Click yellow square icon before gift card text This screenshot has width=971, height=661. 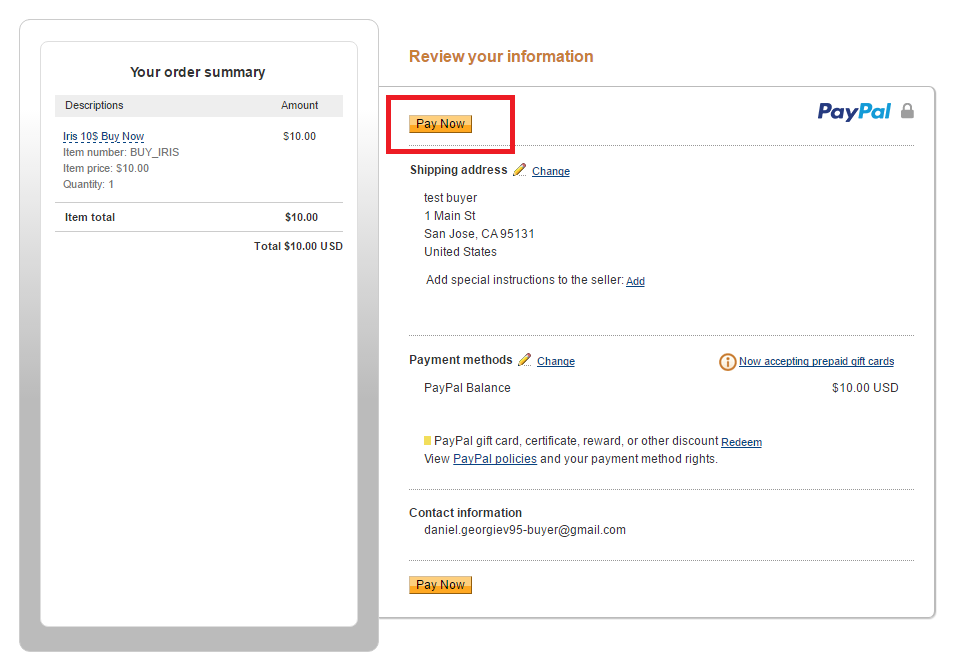(x=427, y=441)
